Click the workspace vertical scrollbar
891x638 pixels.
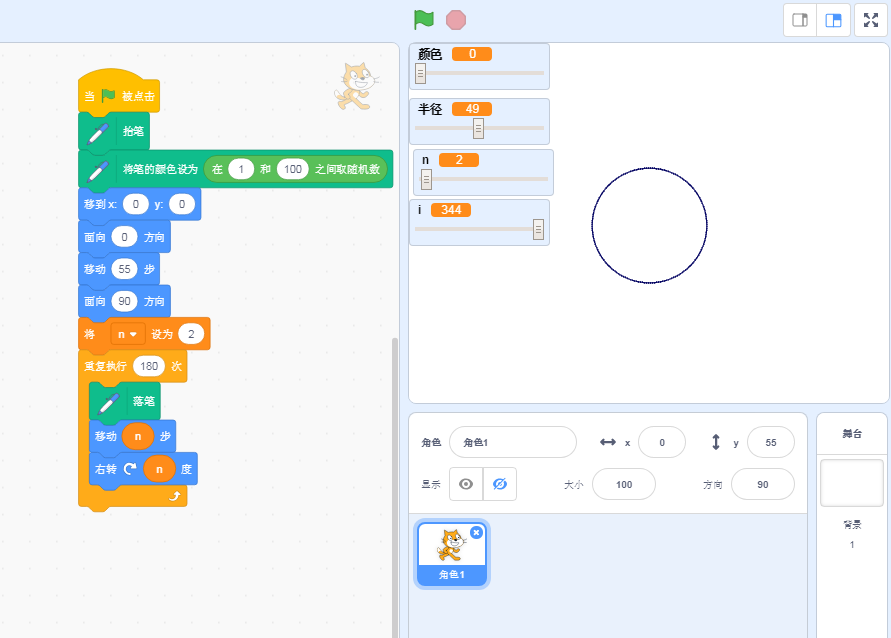(x=395, y=487)
